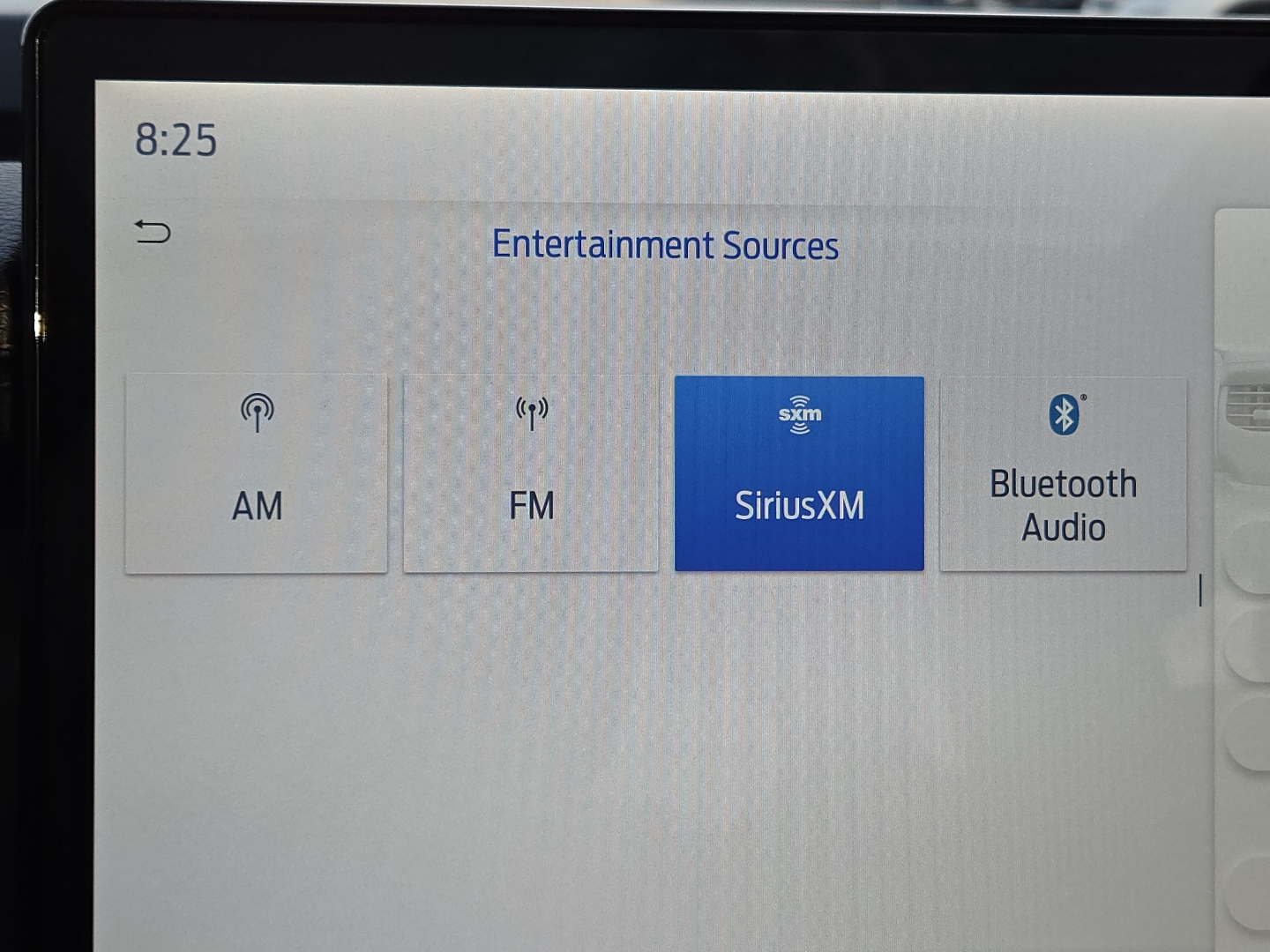Image resolution: width=1270 pixels, height=952 pixels.
Task: Choose the highlighted SiriusXM tile
Action: [x=799, y=473]
